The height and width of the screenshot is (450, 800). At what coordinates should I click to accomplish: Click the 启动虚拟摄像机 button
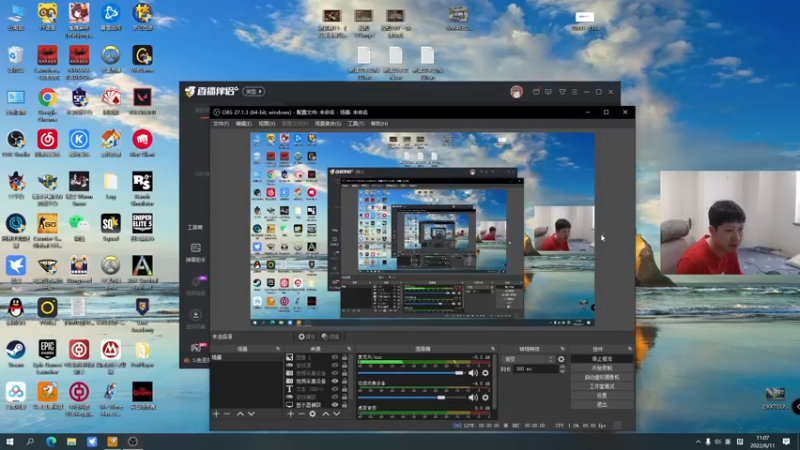[602, 377]
